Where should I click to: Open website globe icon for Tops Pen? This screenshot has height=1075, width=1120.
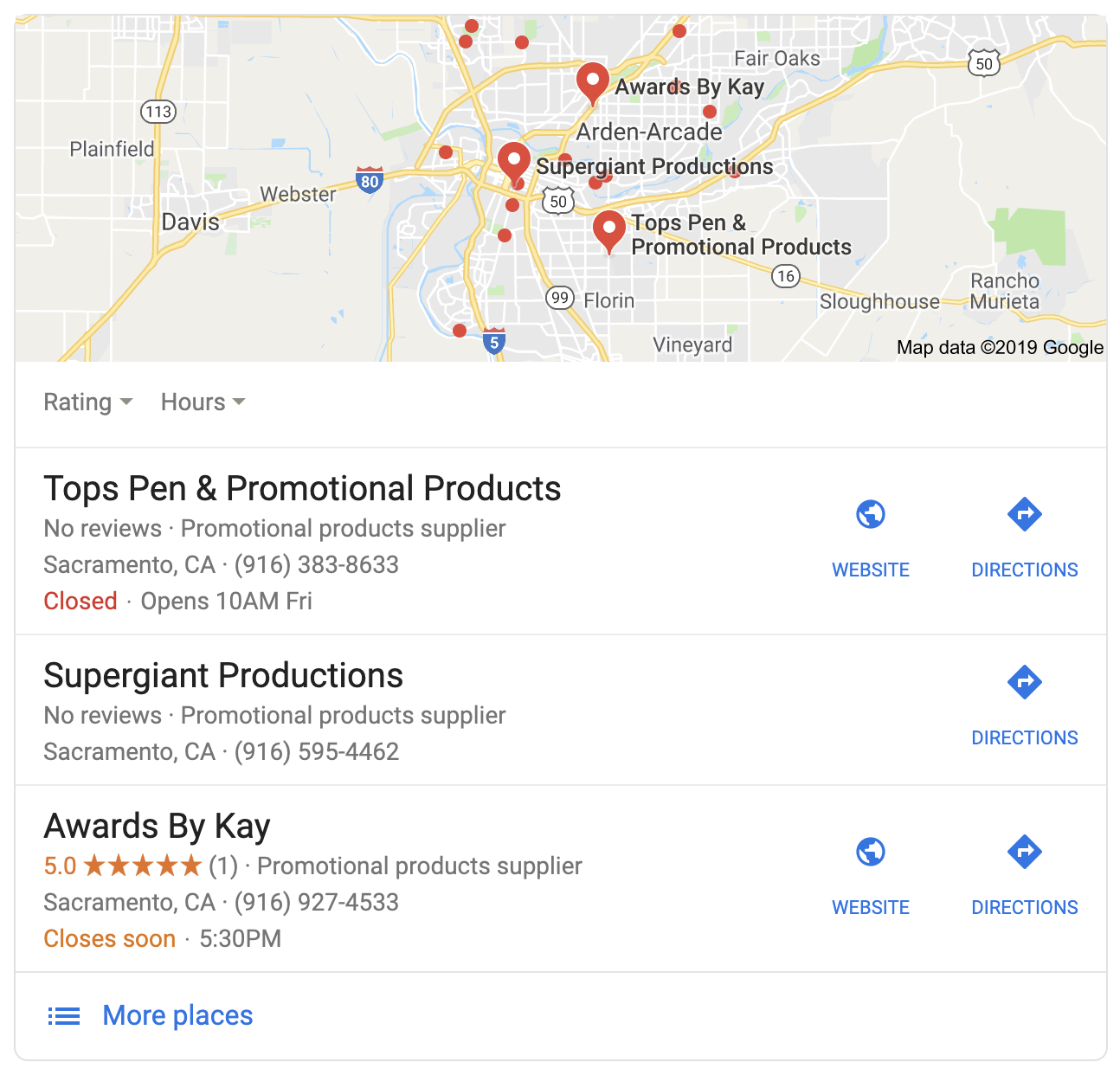click(x=871, y=514)
